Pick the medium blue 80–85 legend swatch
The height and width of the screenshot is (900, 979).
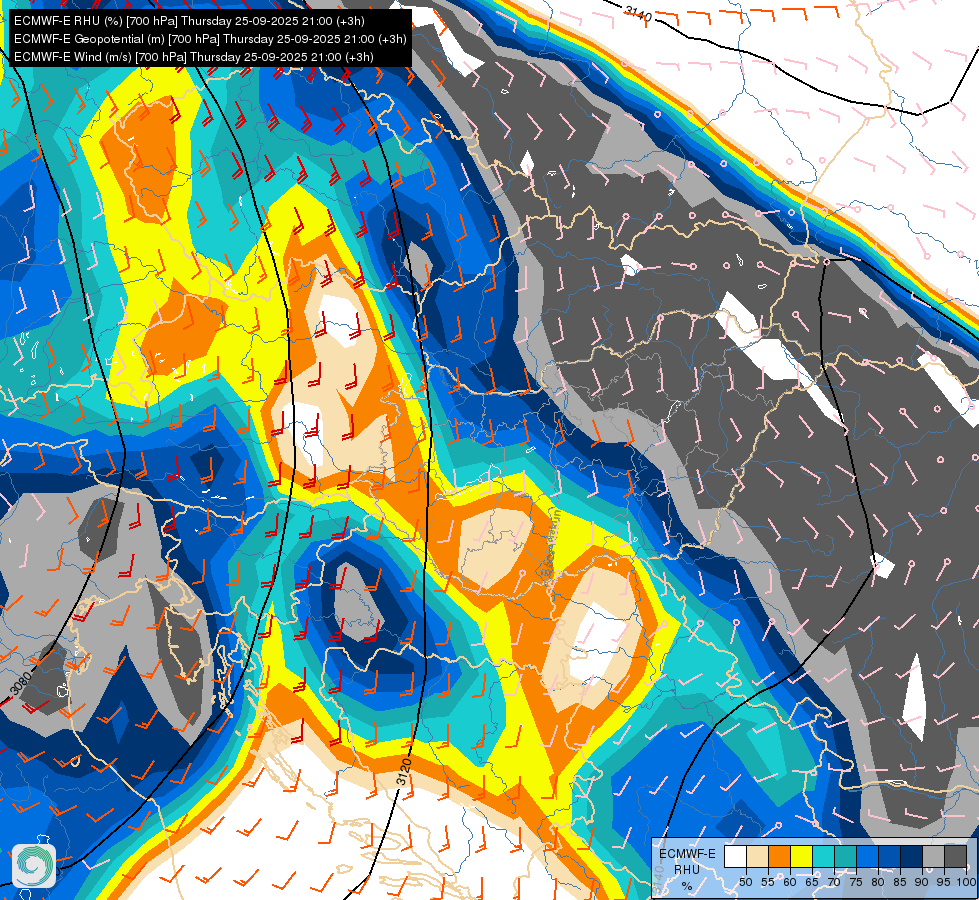[890, 856]
